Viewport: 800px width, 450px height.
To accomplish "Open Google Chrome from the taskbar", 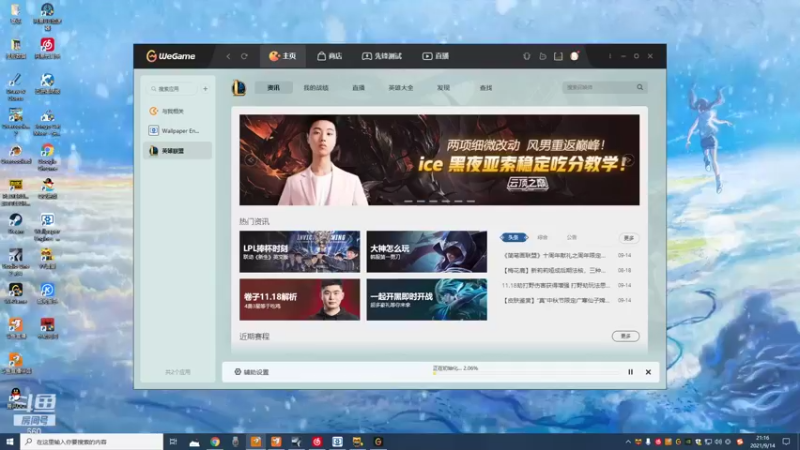I will click(215, 441).
